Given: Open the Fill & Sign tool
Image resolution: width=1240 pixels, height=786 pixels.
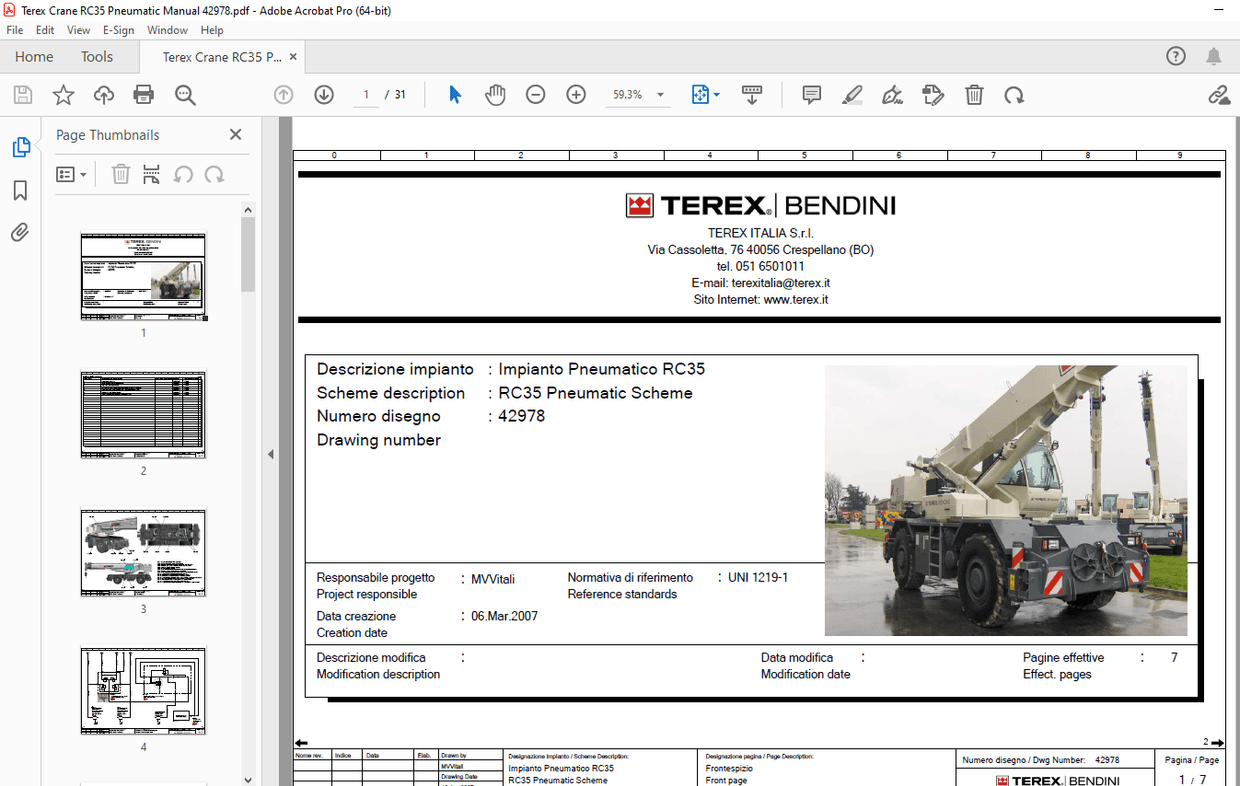Looking at the screenshot, I should (x=892, y=94).
